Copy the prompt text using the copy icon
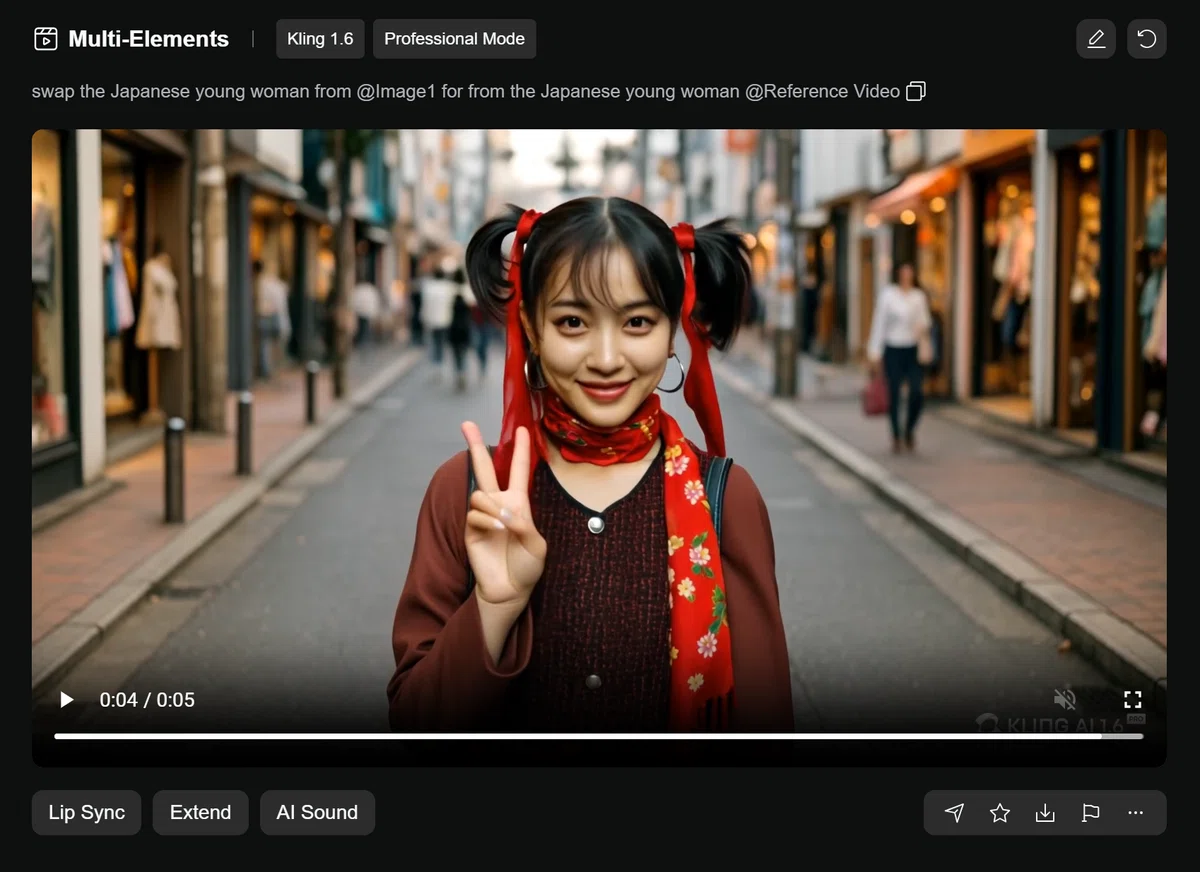Screen dimensions: 1200x872 (x=915, y=91)
